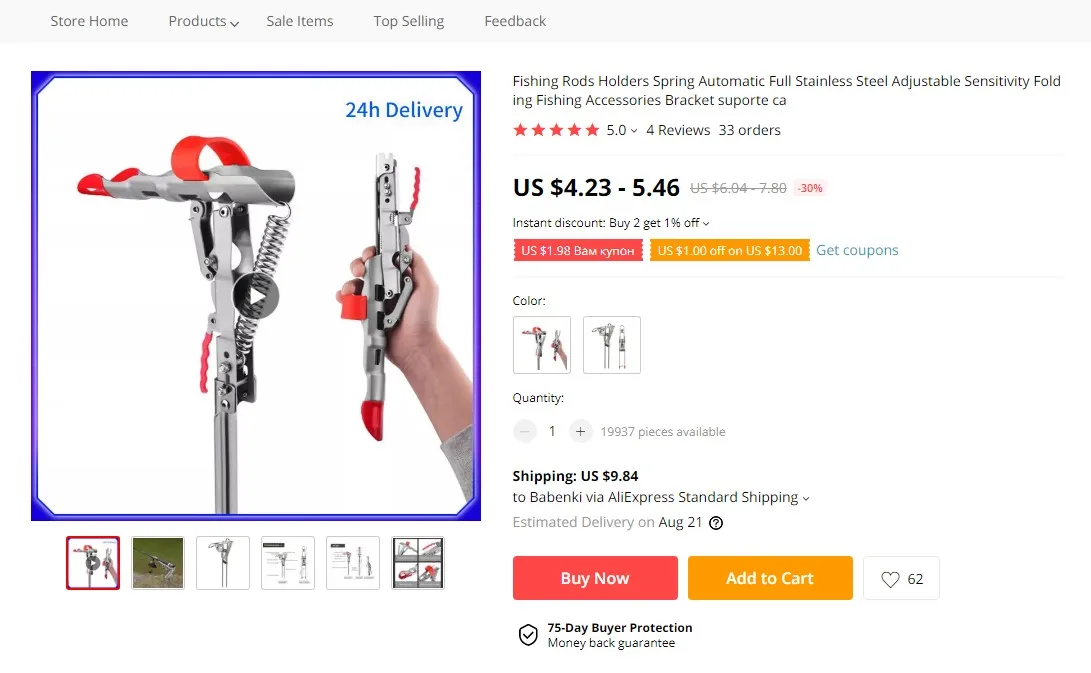Screen dimensions: 1091x673
Task: Click the Buy Now button
Action: 595,578
